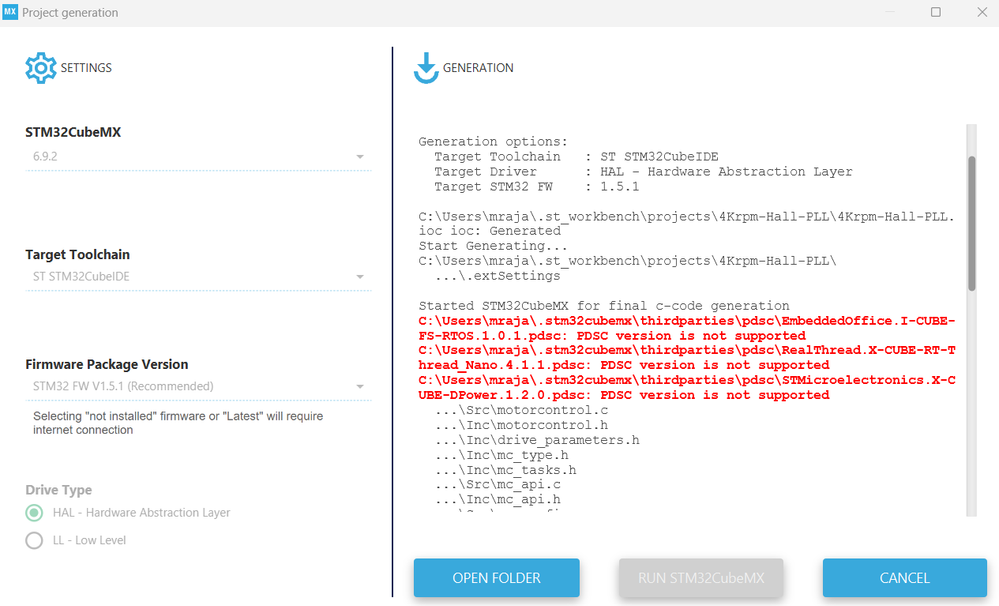Click '...\Inc\drive_parameters.h' log entry
This screenshot has height=606, width=999.
[x=537, y=440]
